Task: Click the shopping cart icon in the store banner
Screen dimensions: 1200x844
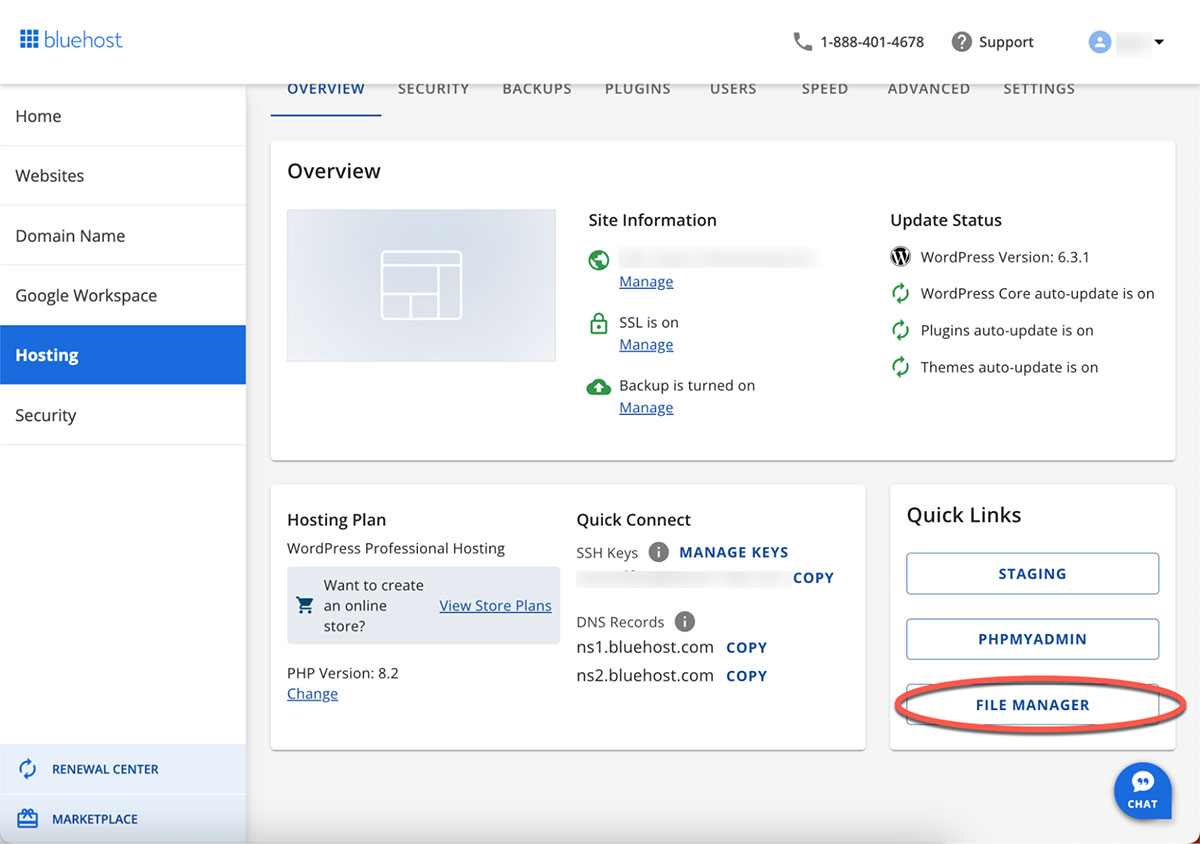Action: [x=305, y=605]
